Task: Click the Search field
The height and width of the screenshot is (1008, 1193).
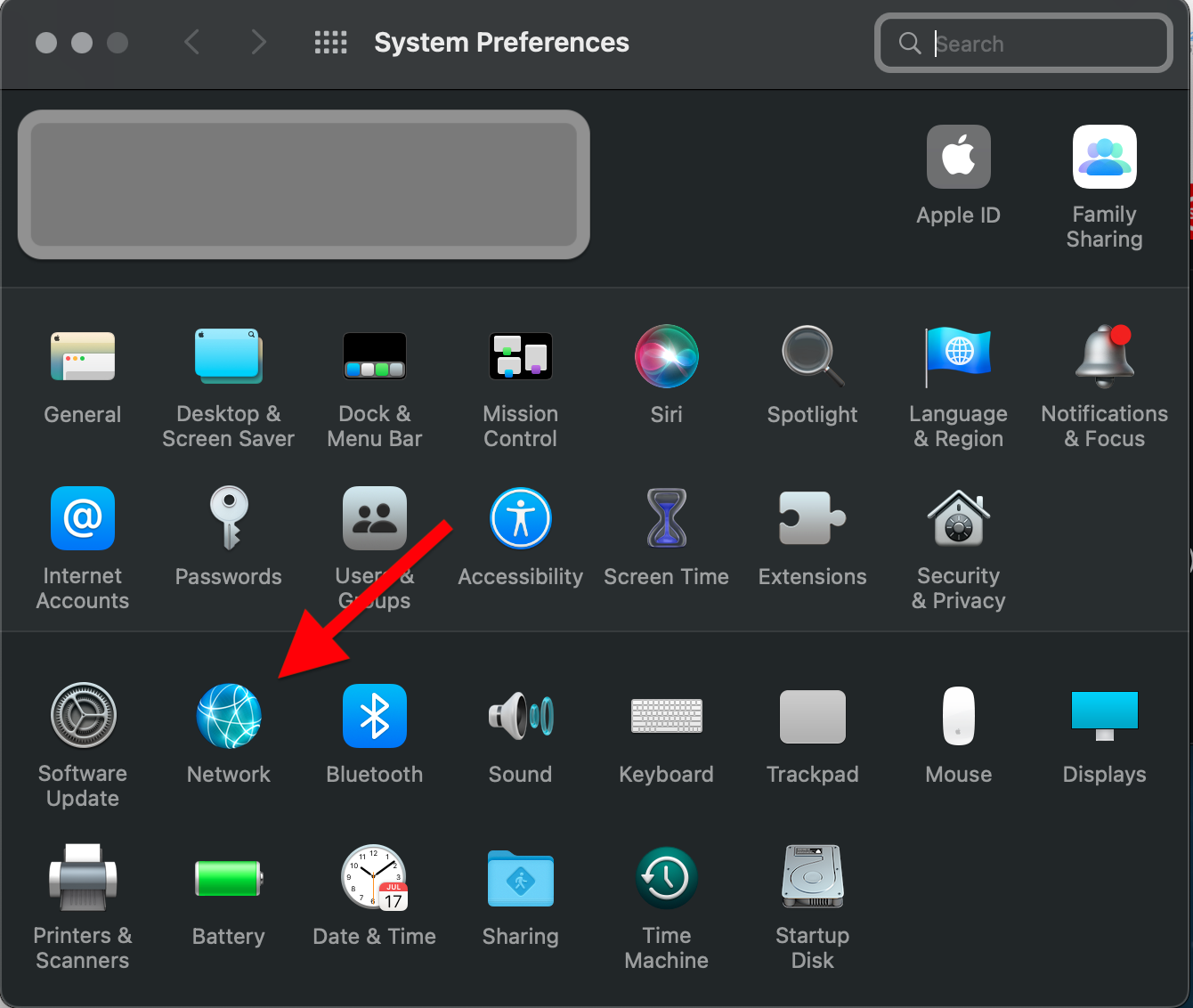Action: point(1024,43)
